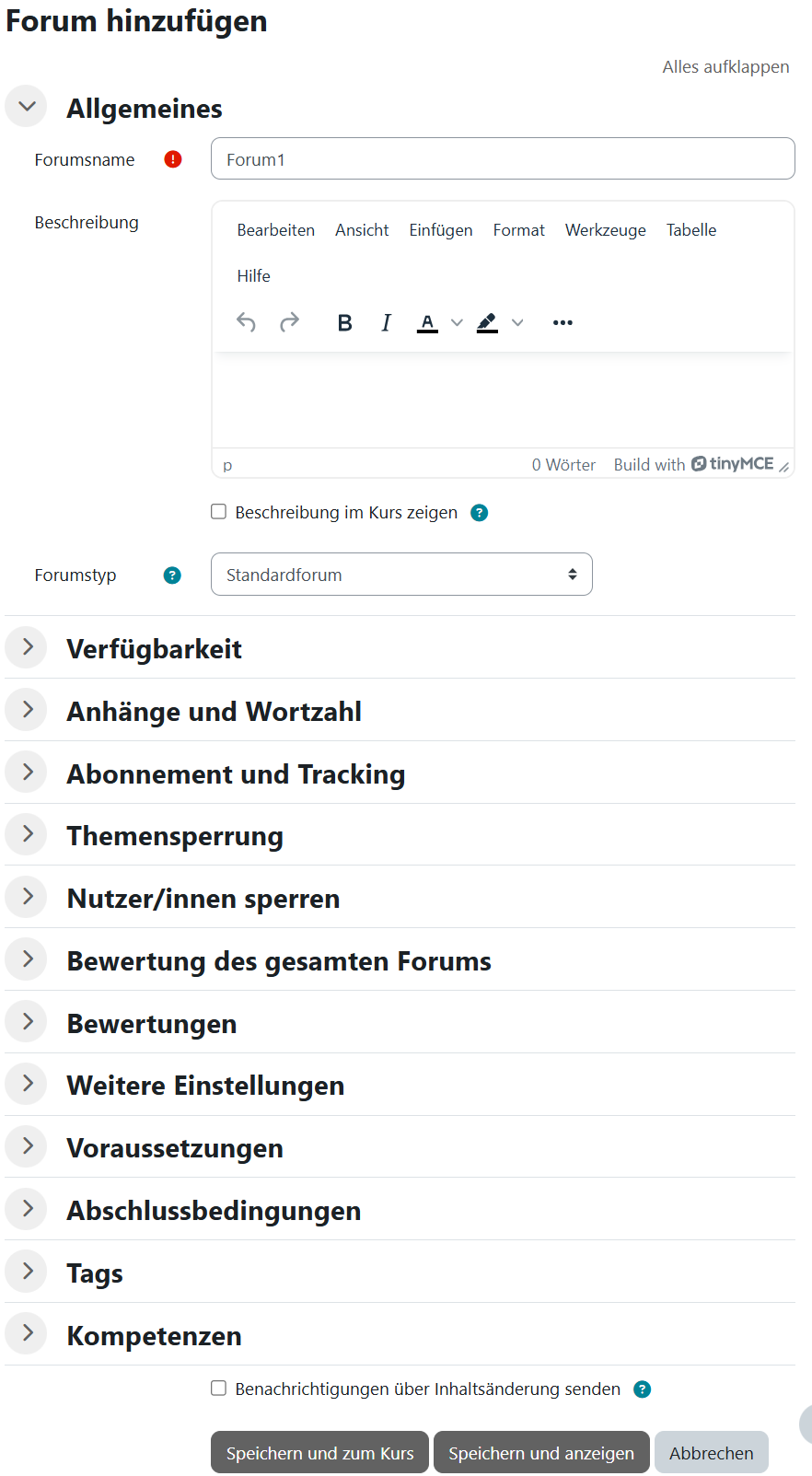Show more toolbar options via the three dots
Screen dimensions: 812x1476
pos(563,322)
